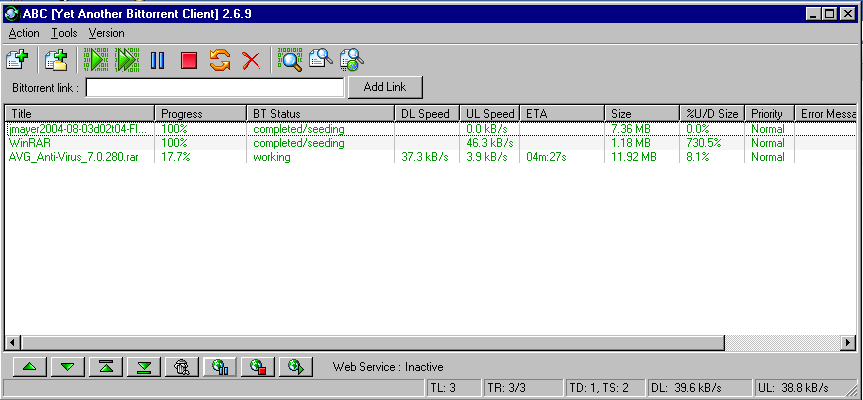This screenshot has height=400, width=863.
Task: Click the red Stop torrent icon
Action: click(189, 60)
